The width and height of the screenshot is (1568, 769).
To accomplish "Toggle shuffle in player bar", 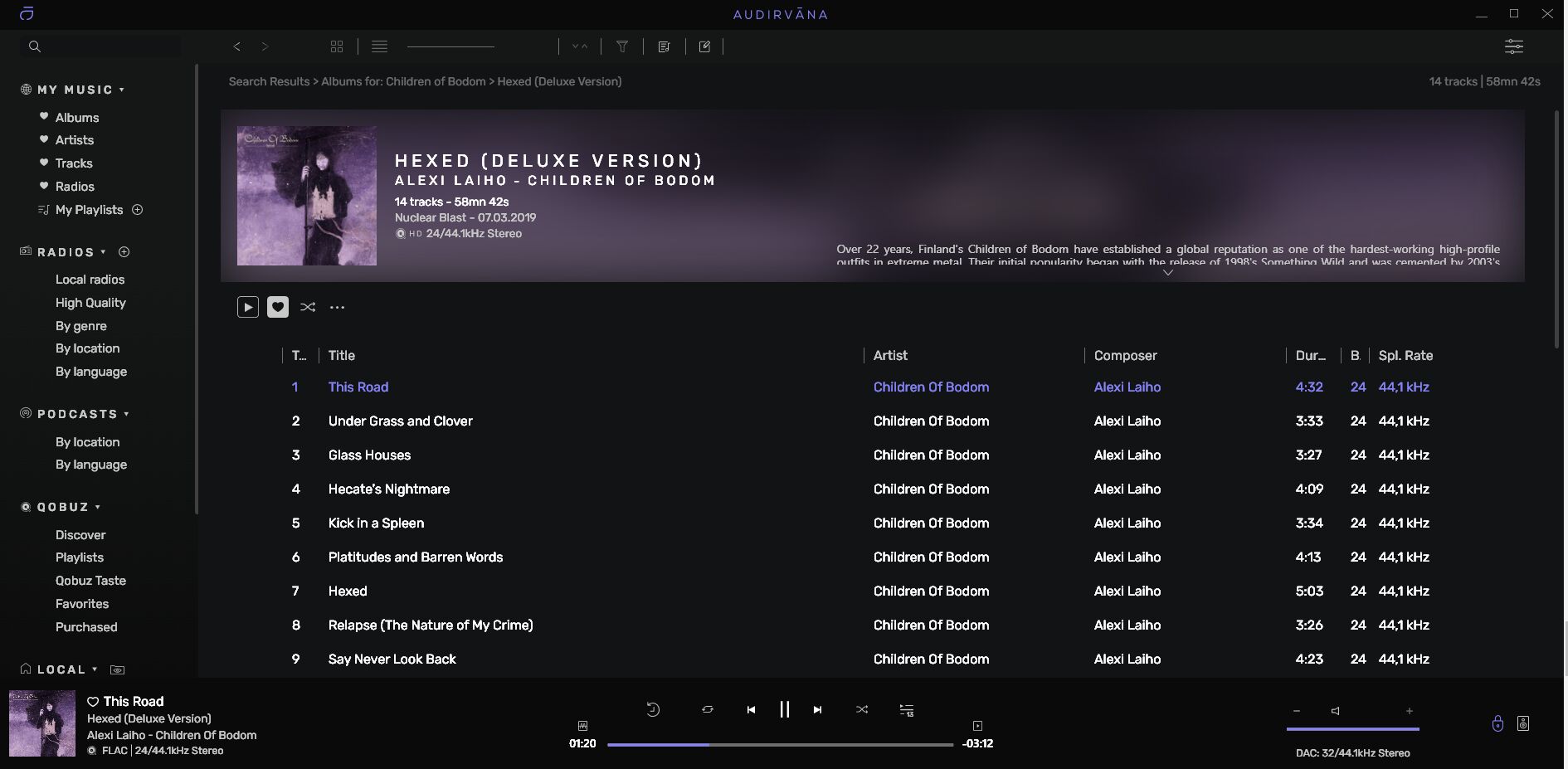I will [x=862, y=709].
